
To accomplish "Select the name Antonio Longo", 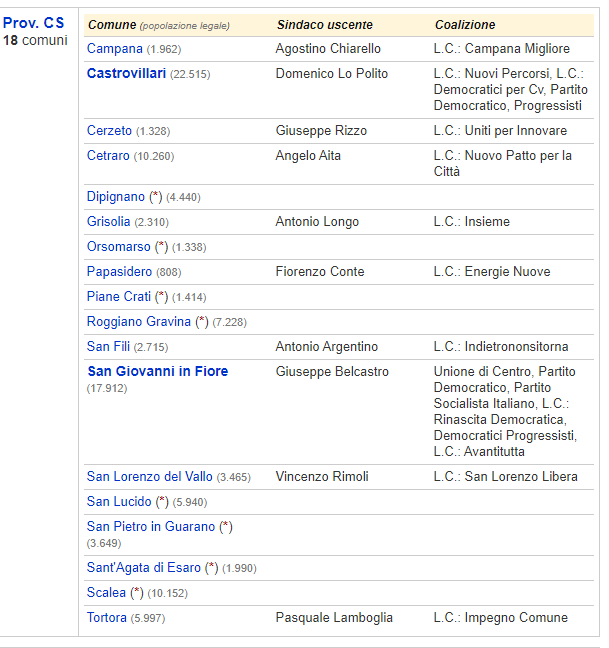I will coord(317,222).
